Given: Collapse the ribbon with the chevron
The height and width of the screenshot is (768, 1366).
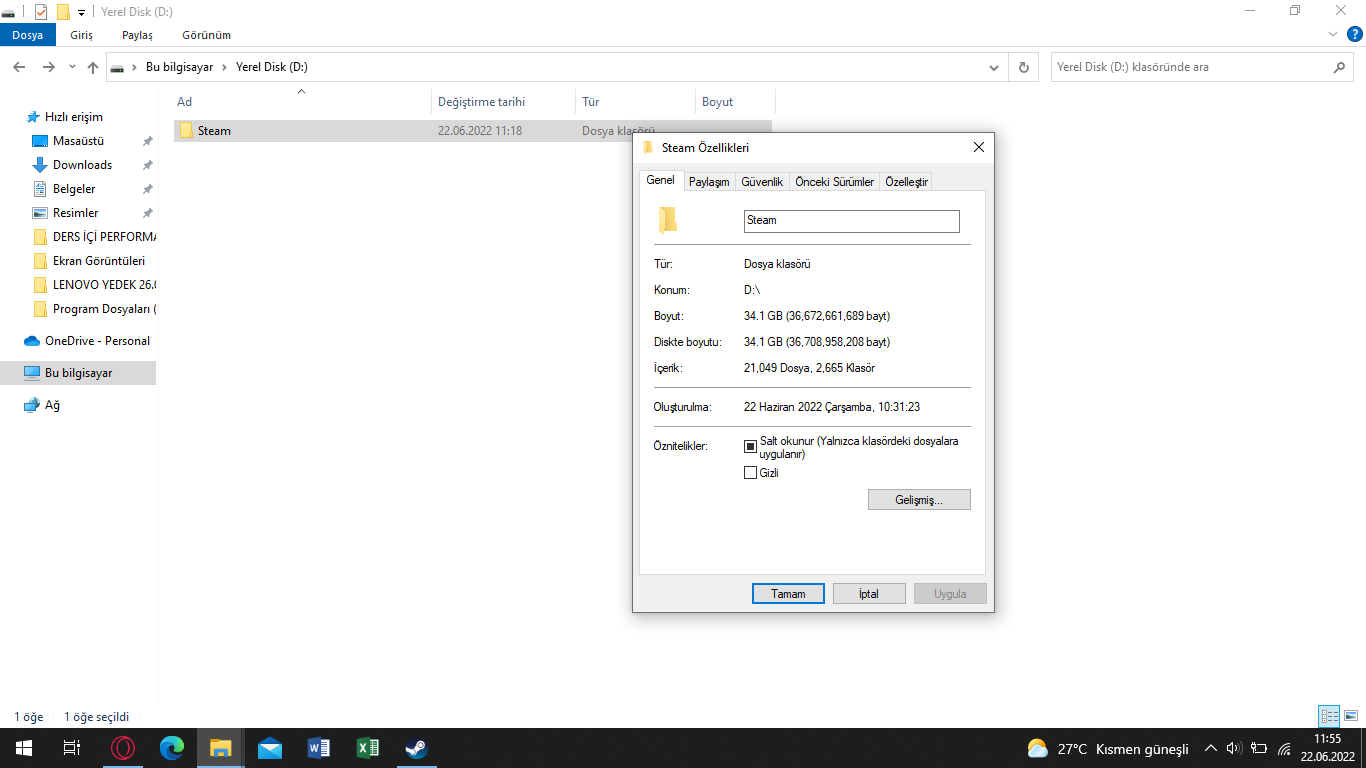Looking at the screenshot, I should (x=1333, y=34).
